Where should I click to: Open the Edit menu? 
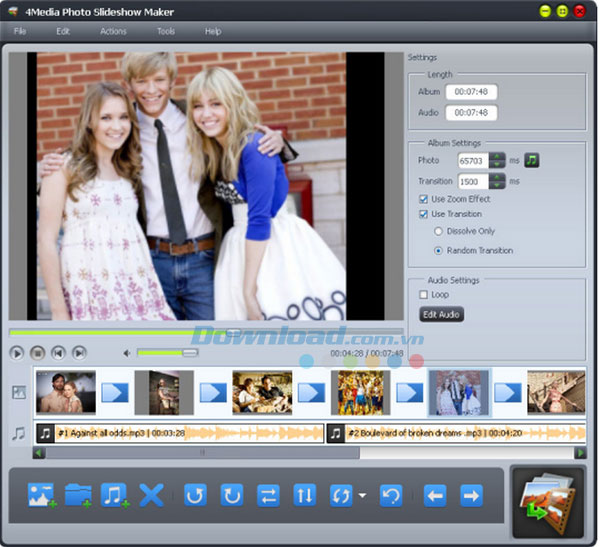(63, 31)
